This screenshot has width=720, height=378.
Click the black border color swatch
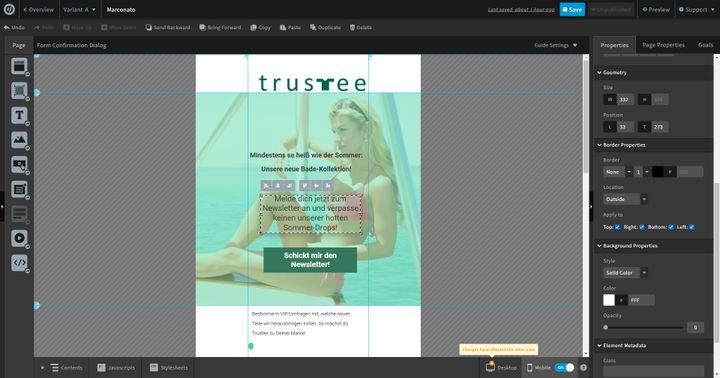click(658, 172)
